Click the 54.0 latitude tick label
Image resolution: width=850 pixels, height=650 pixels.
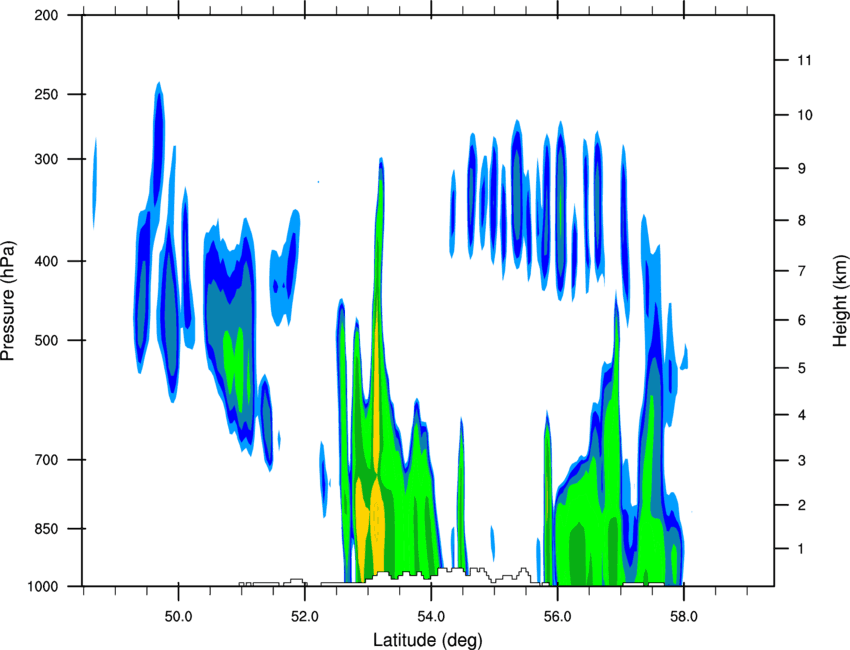click(432, 617)
